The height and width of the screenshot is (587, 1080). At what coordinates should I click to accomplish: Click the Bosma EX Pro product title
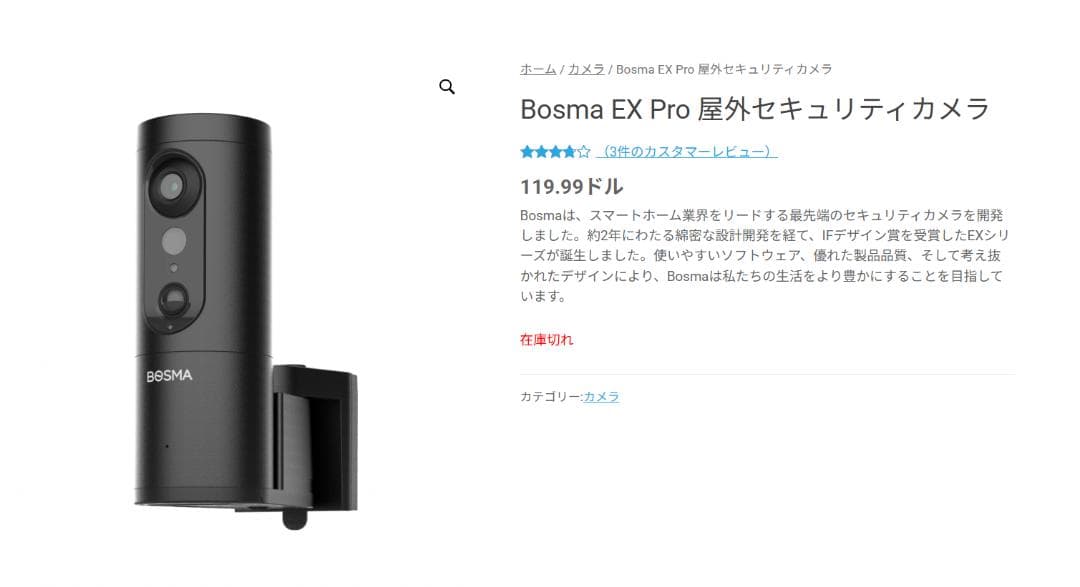click(751, 109)
